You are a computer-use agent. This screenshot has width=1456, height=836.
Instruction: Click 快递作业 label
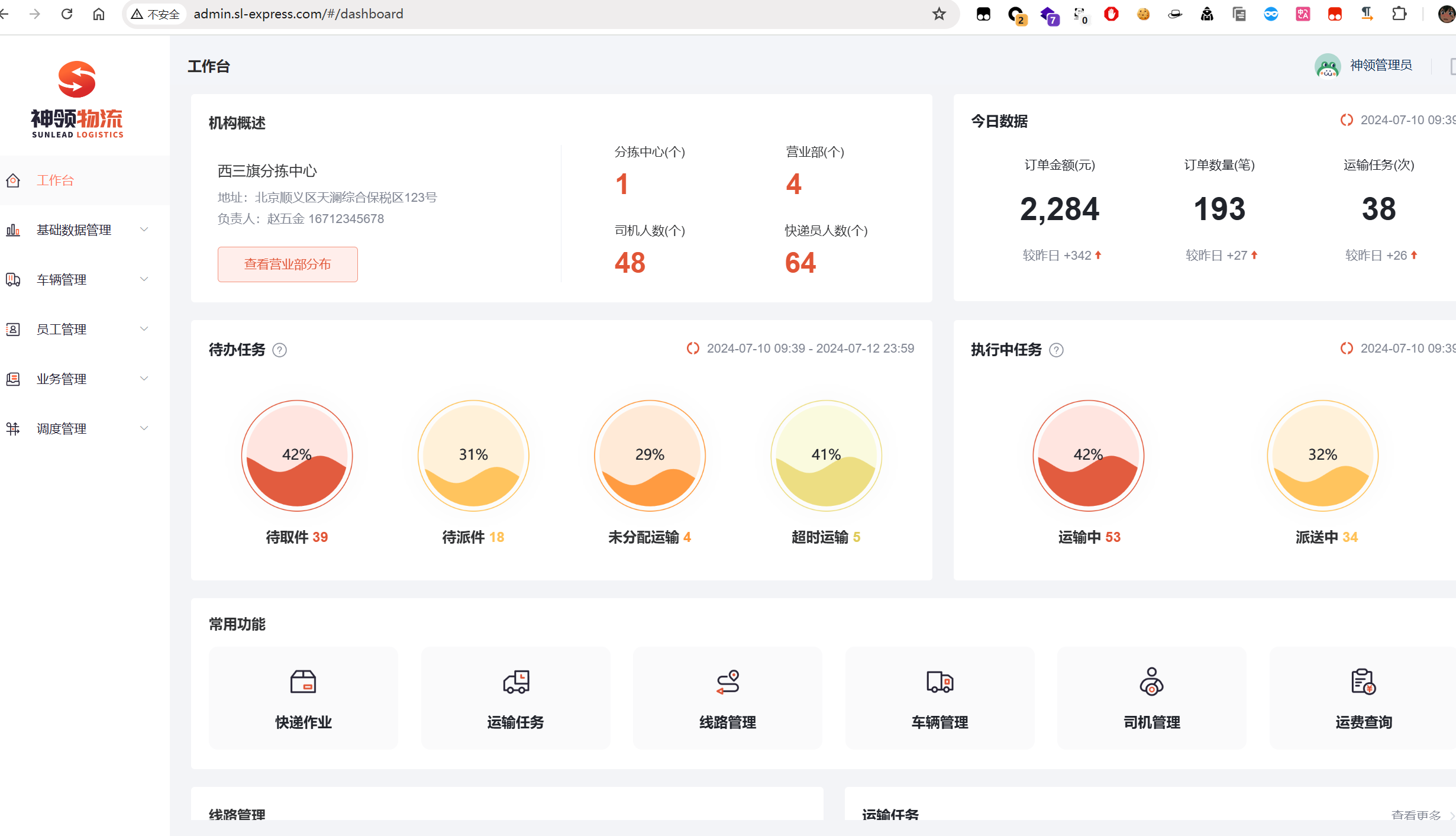pos(304,722)
